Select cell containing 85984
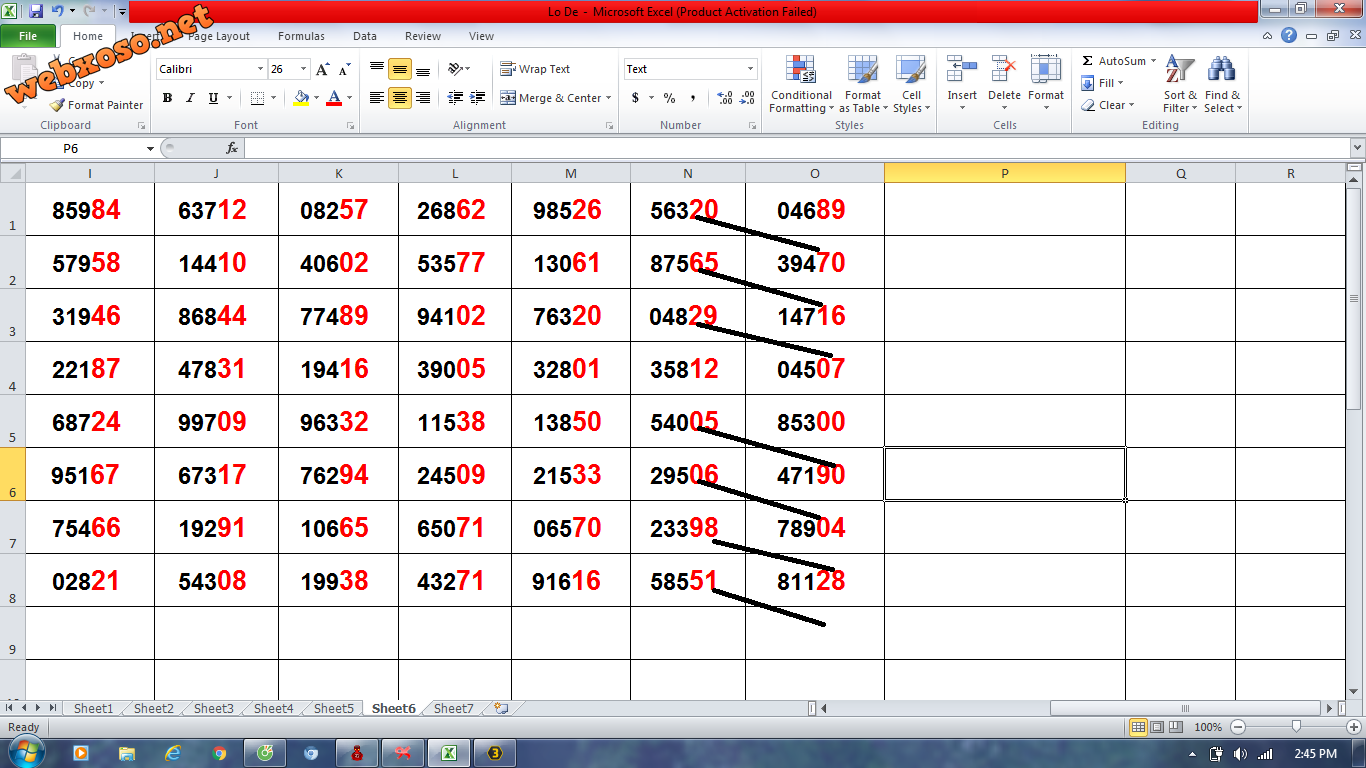Image resolution: width=1366 pixels, height=768 pixels. click(x=89, y=210)
